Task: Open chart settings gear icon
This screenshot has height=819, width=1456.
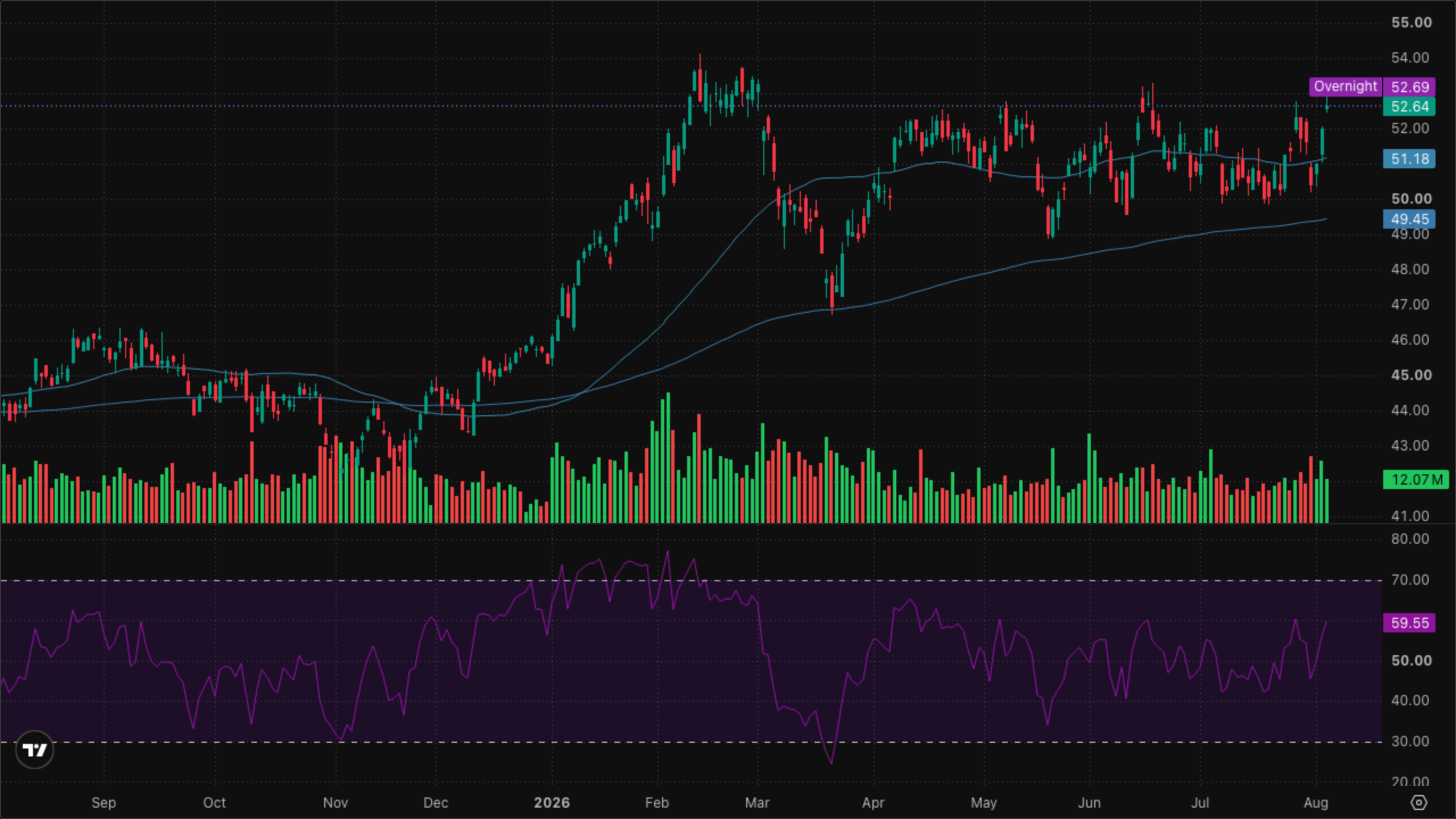Action: [x=1419, y=803]
